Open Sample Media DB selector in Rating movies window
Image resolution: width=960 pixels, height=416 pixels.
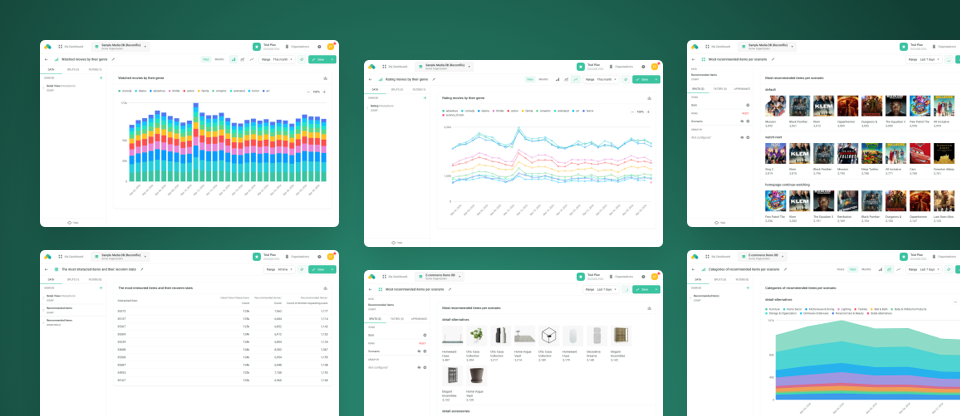click(x=444, y=66)
